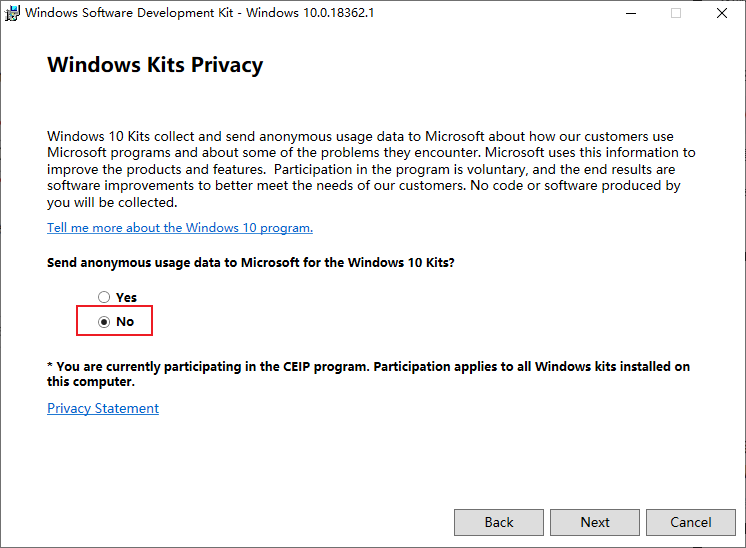
Task: Click the installer icon in the title bar
Action: point(12,14)
